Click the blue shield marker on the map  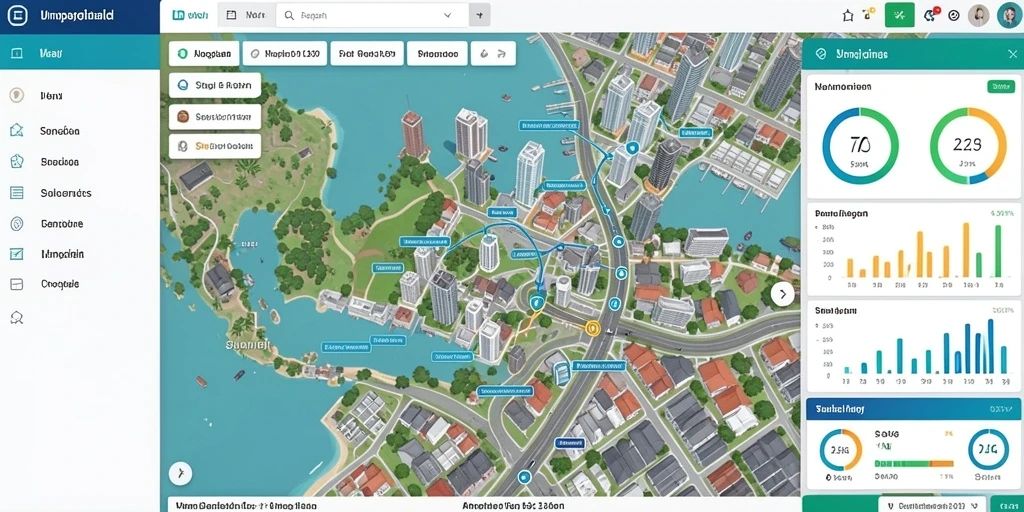click(x=537, y=301)
